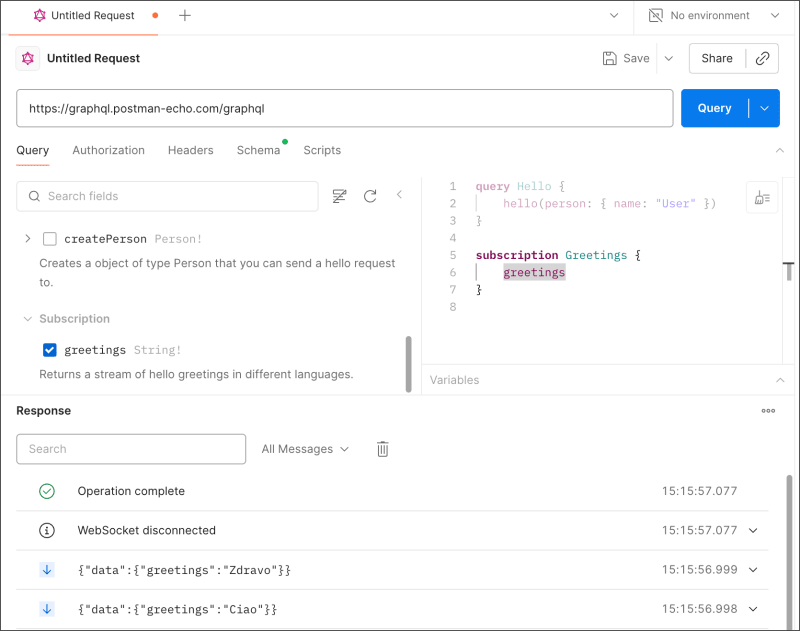Expand the WebSocket disconnected message details
The image size is (800, 631).
coord(753,530)
